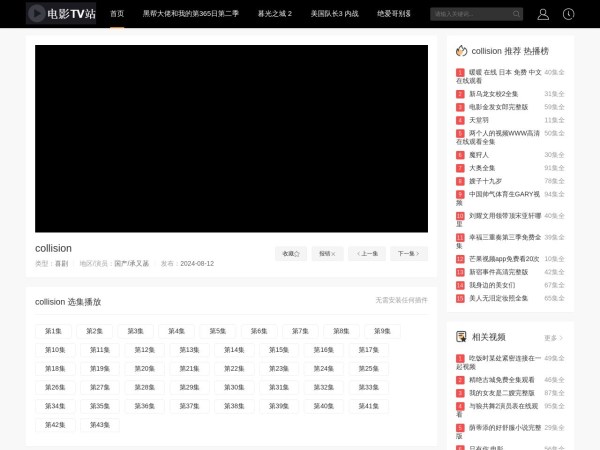Click the 收藏 star favorite button

click(290, 254)
